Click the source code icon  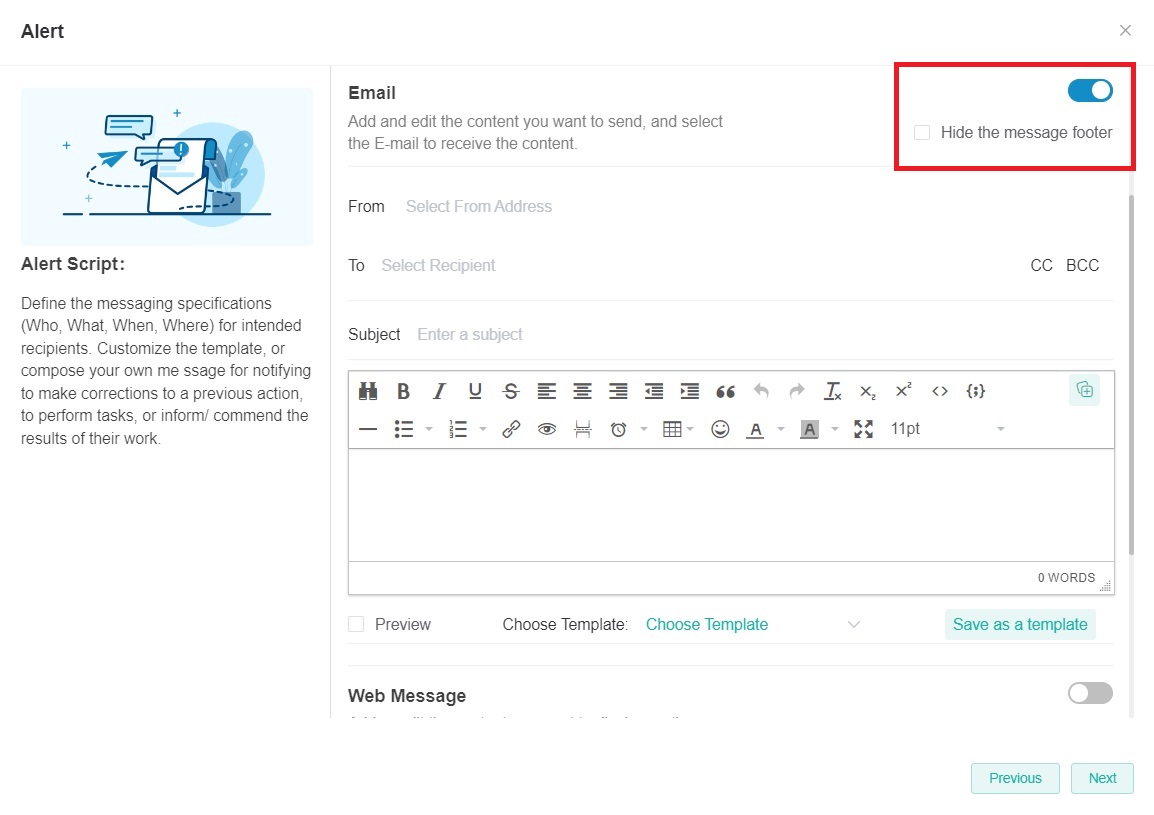(x=939, y=391)
